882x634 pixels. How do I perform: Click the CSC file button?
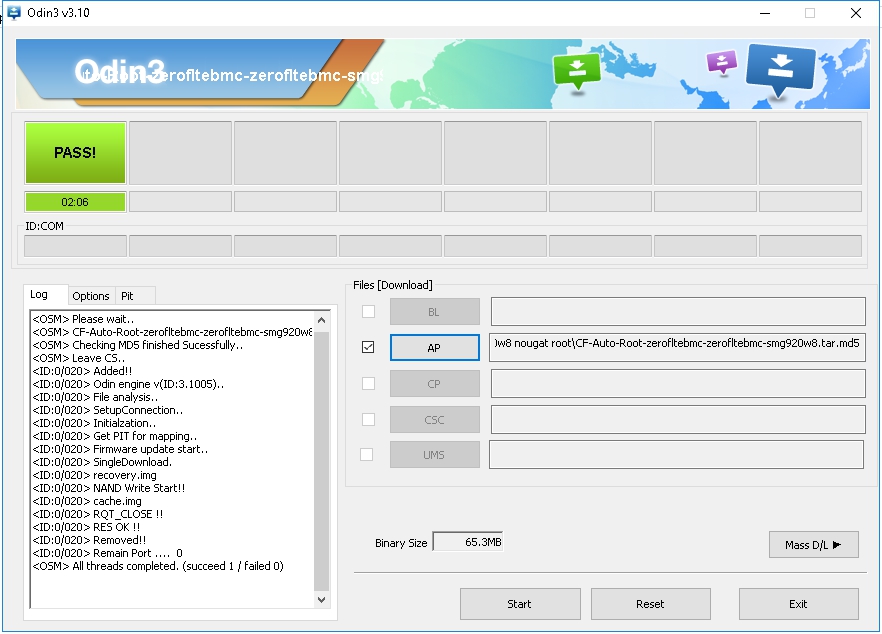[x=434, y=420]
